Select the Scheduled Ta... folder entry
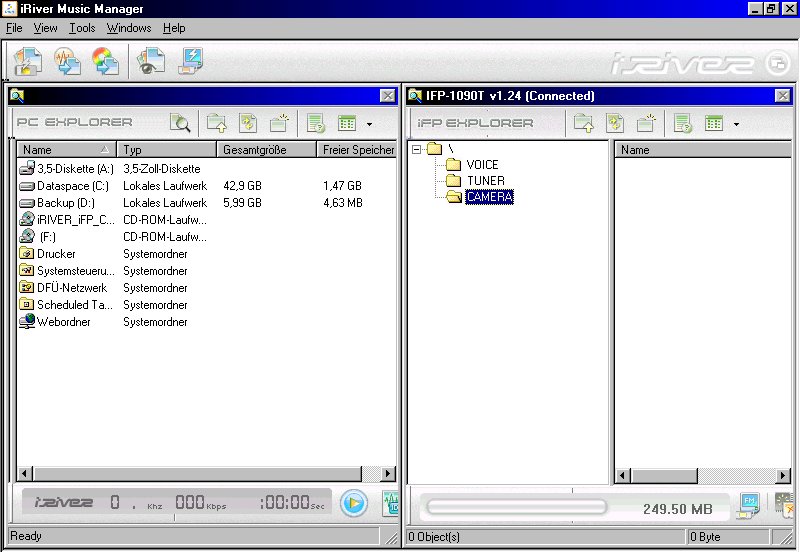 click(x=65, y=305)
